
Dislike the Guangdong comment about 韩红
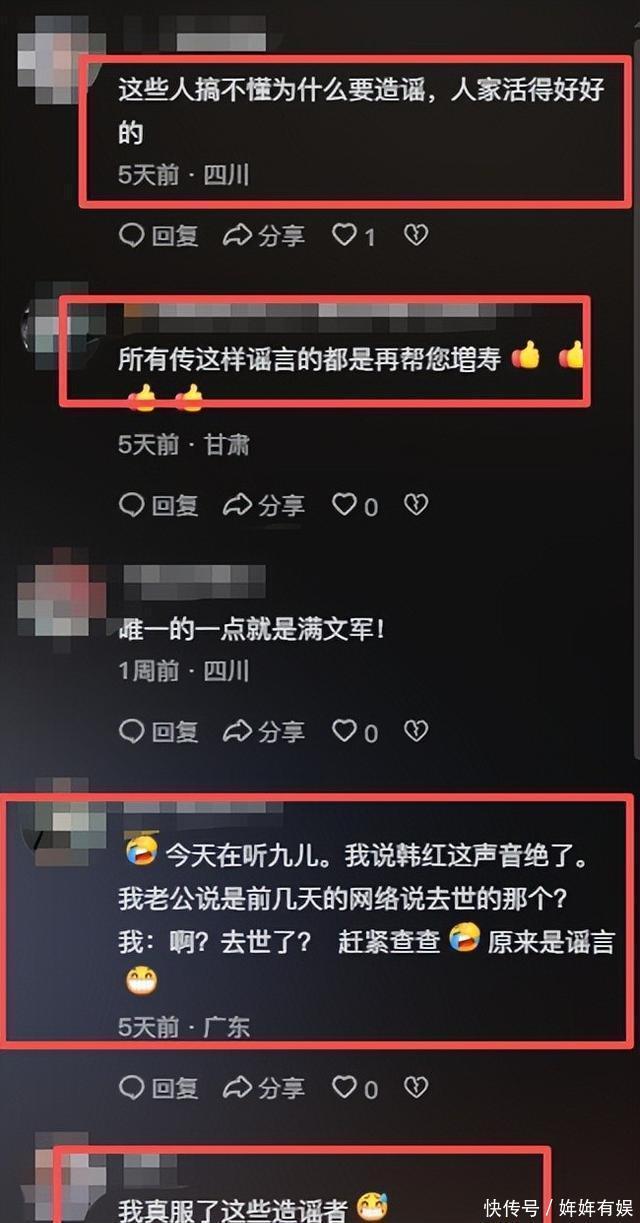click(416, 1087)
